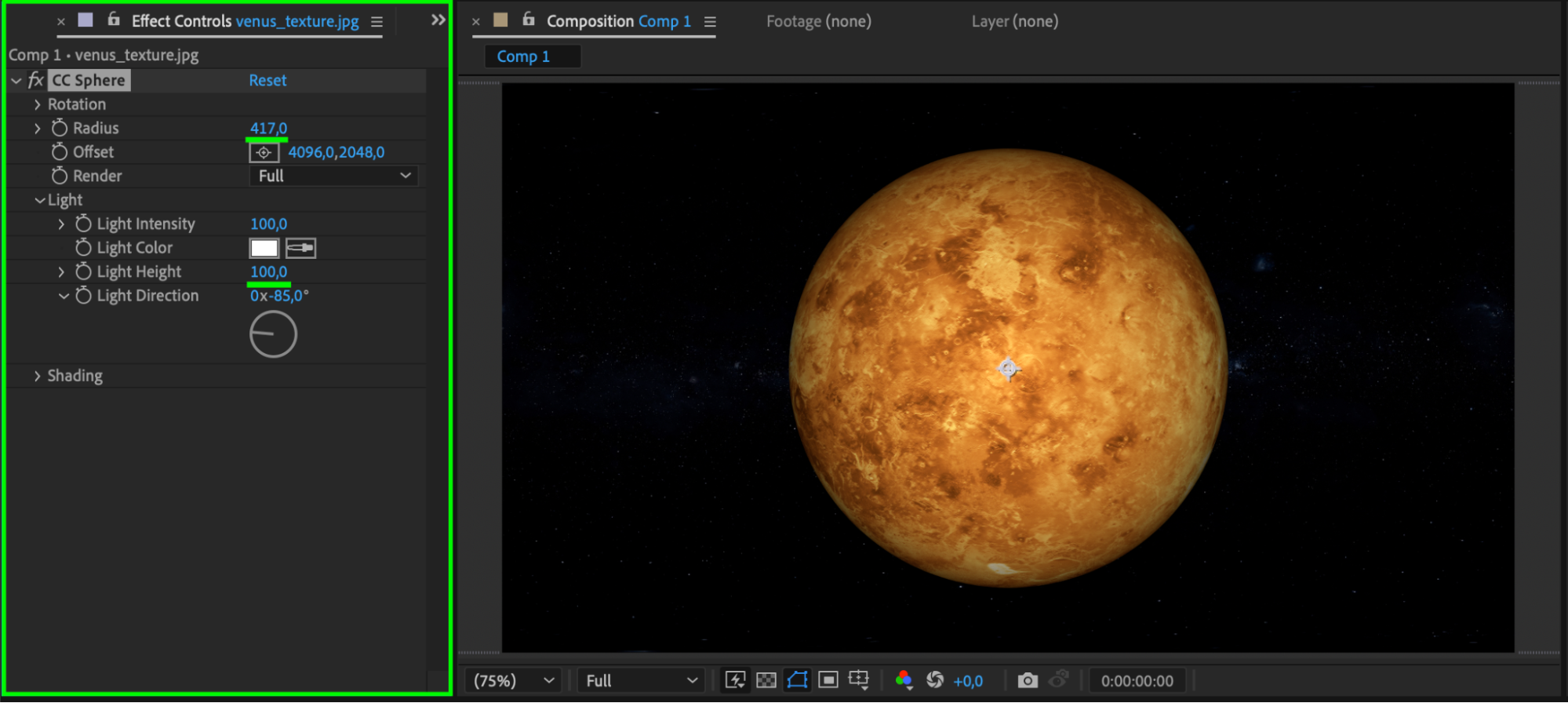The height and width of the screenshot is (703, 1568).
Task: Switch to the Layer (none) tab
Action: [1014, 21]
